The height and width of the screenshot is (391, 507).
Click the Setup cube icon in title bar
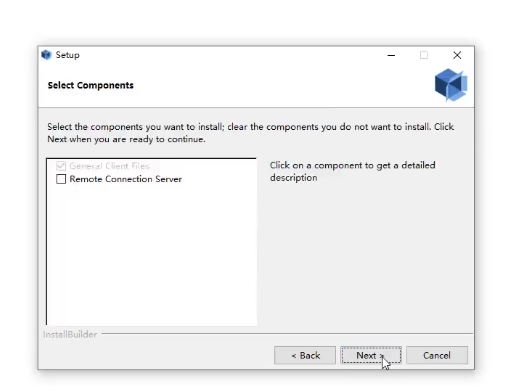[x=46, y=55]
